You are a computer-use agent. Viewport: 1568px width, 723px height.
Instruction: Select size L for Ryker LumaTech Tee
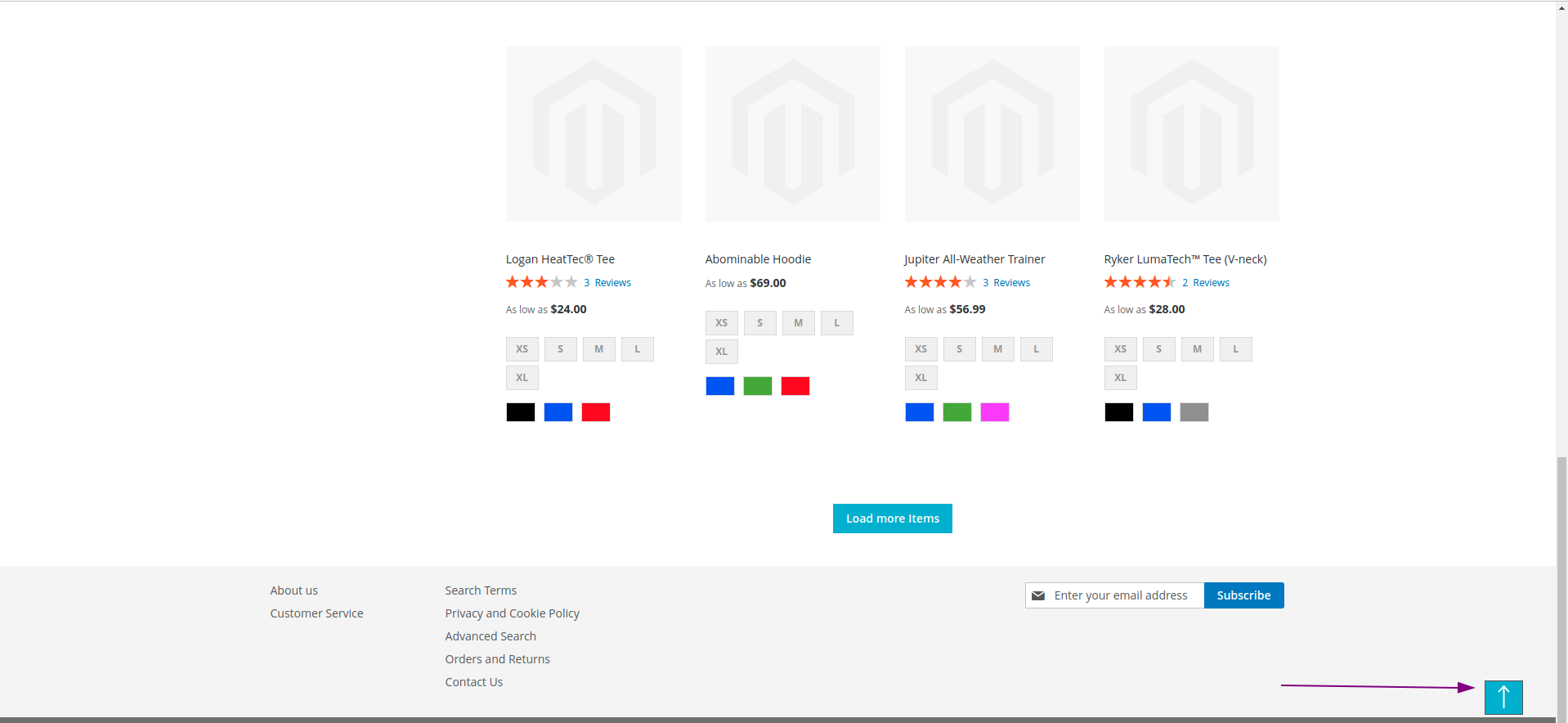click(1236, 349)
